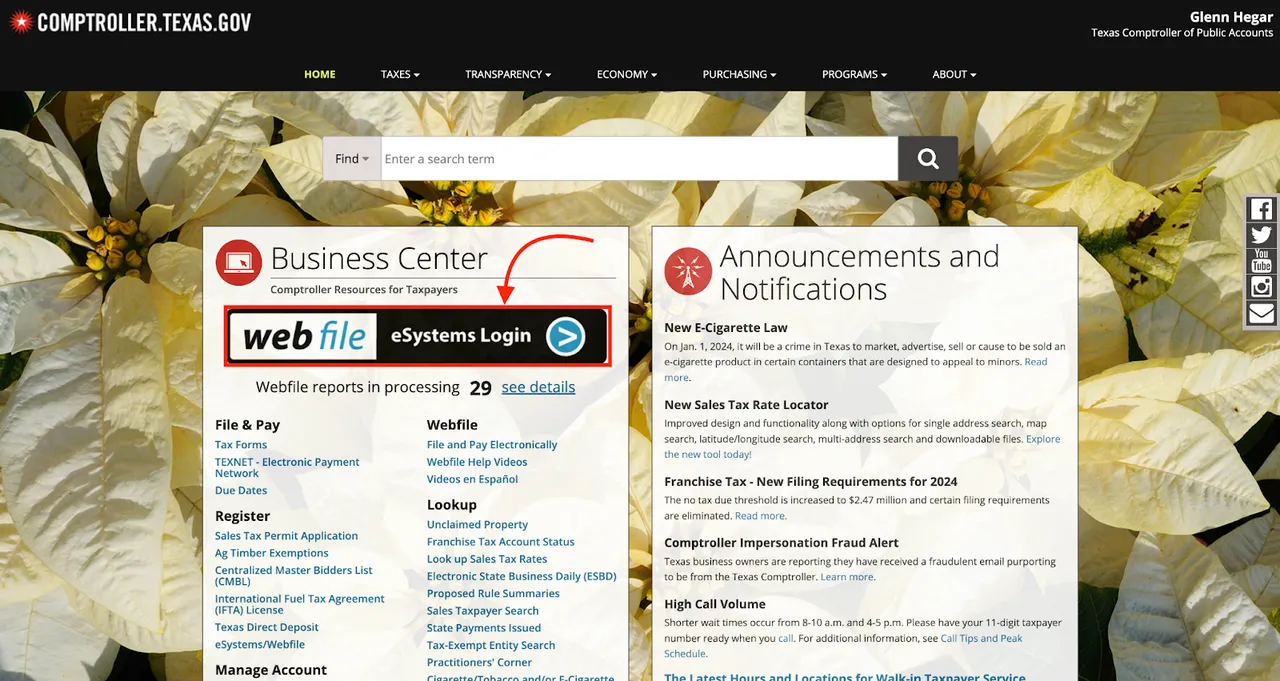Expand the Taxes menu dropdown

(x=400, y=74)
